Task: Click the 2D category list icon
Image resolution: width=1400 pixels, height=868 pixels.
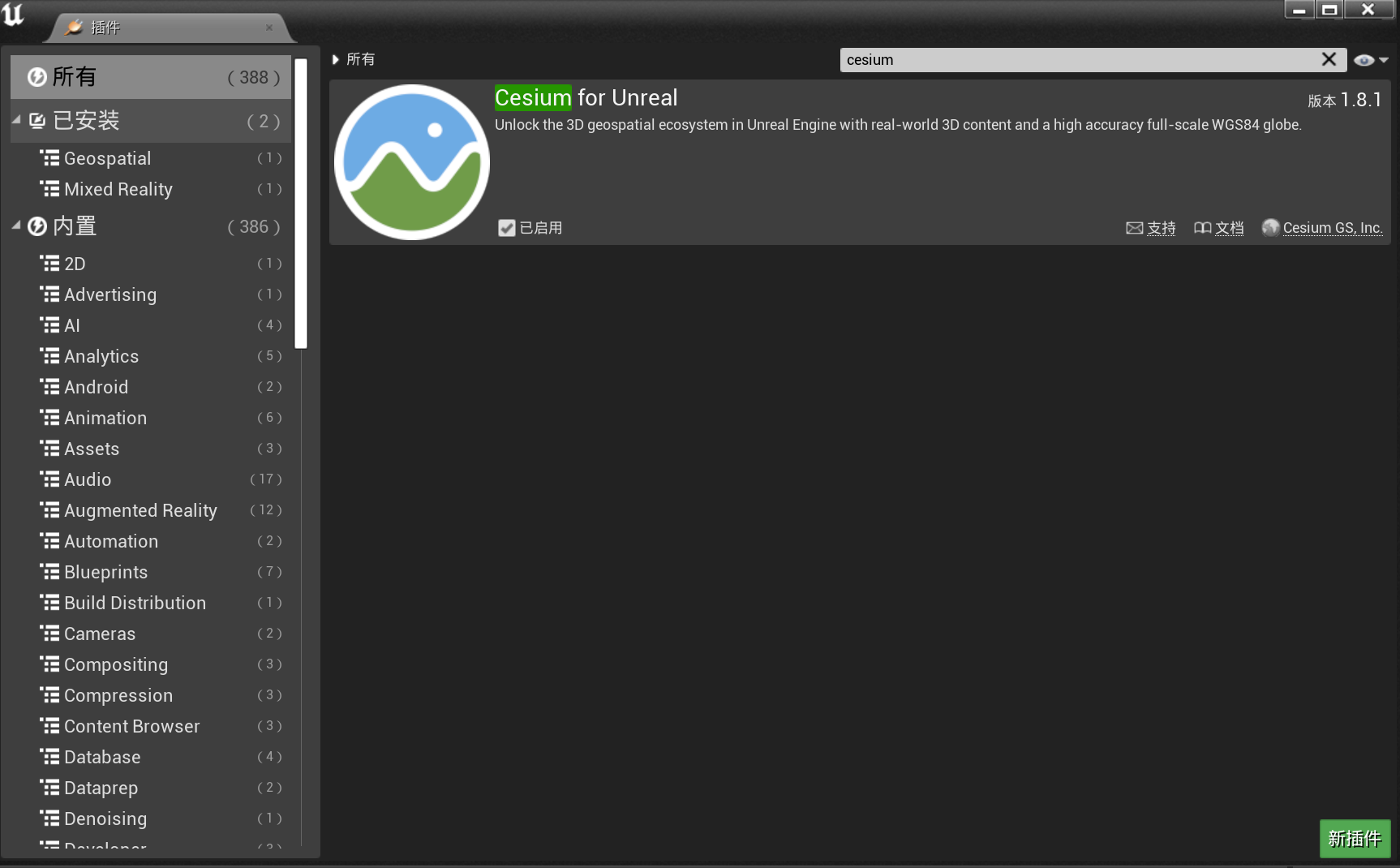Action: (49, 264)
